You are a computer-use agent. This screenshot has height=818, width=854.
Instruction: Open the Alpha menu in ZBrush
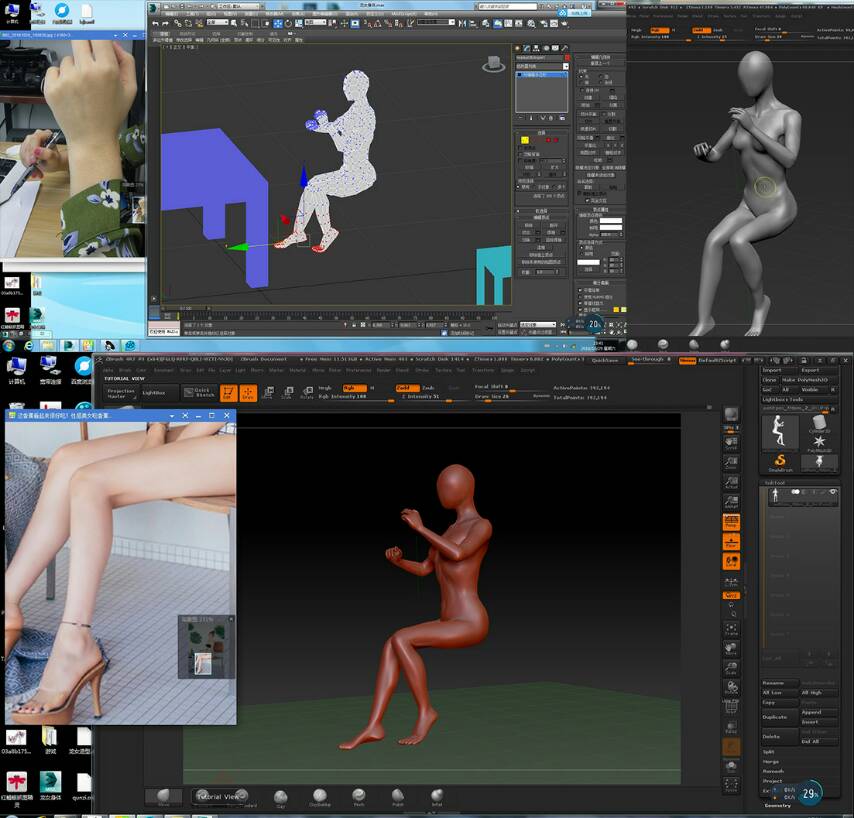[108, 370]
